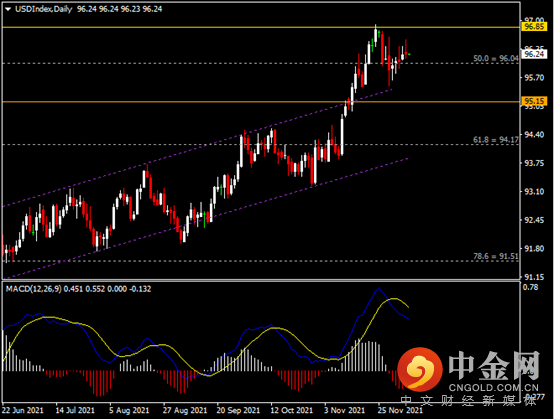Select the 78.6 = 91.51 Fibonacci label
Viewport: 554px width, 419px height.
pyautogui.click(x=496, y=256)
